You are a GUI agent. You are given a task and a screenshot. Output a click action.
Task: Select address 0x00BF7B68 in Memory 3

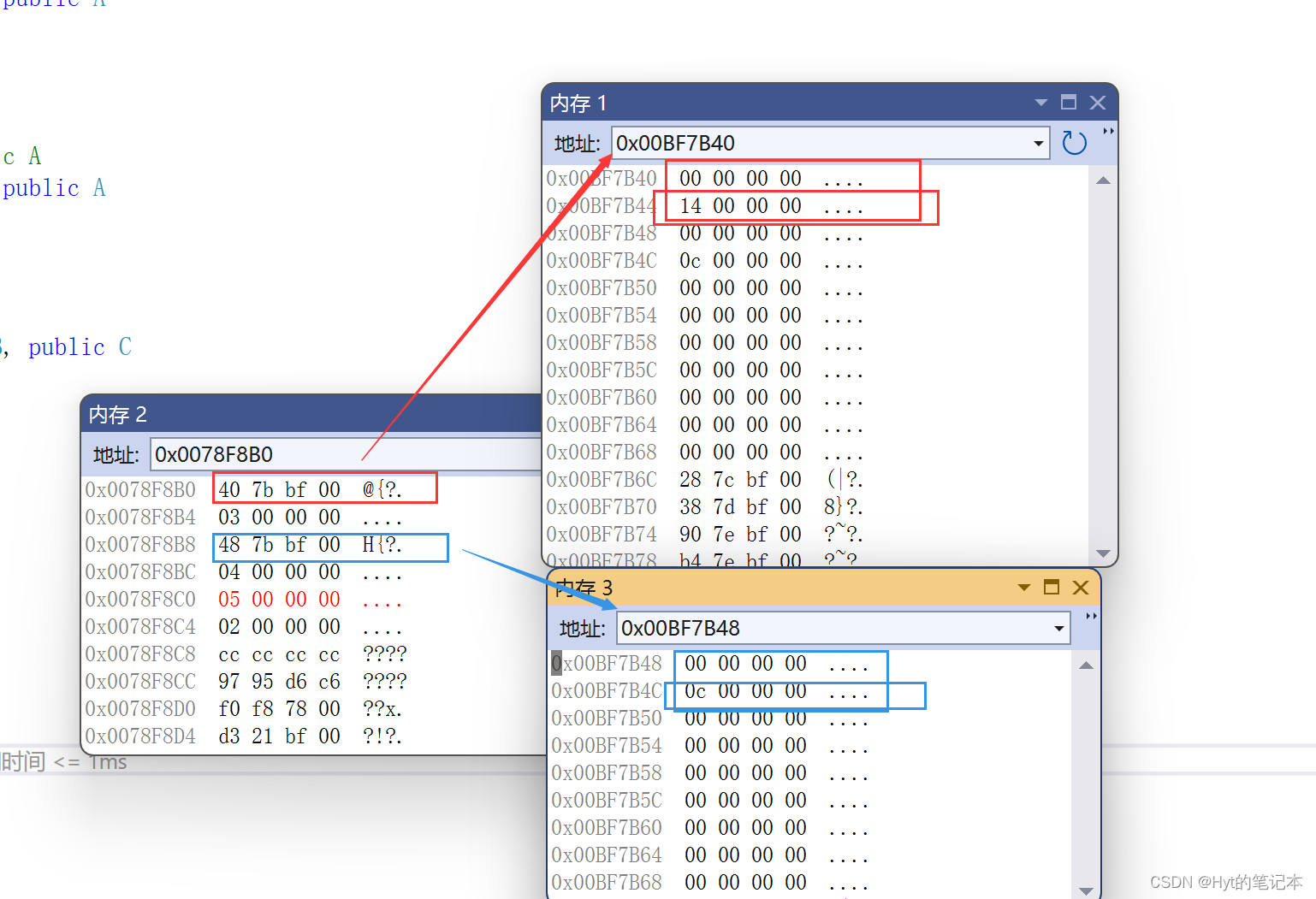[607, 883]
